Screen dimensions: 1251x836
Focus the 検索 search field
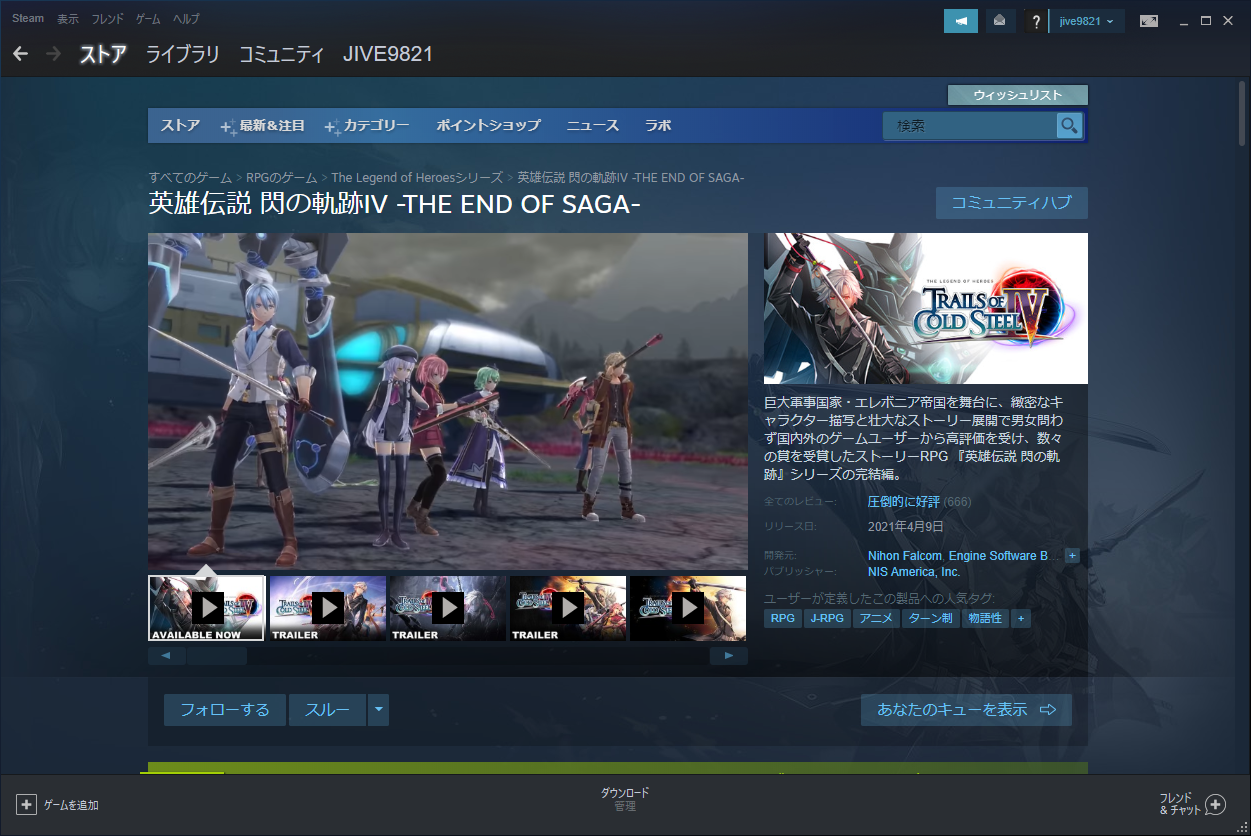[970, 126]
